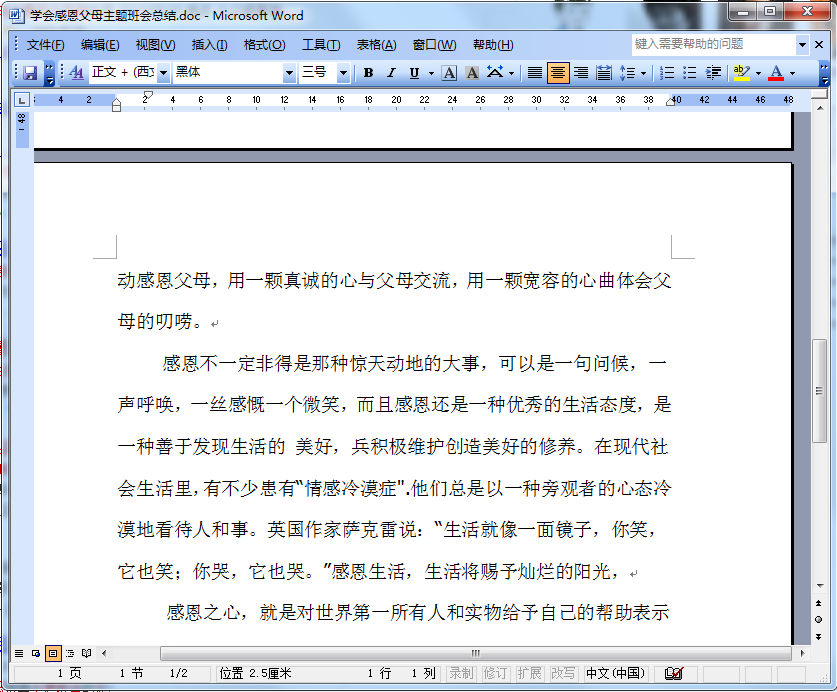Expand the Style dropdown showing 正文
This screenshot has height=692, width=837.
pos(163,73)
